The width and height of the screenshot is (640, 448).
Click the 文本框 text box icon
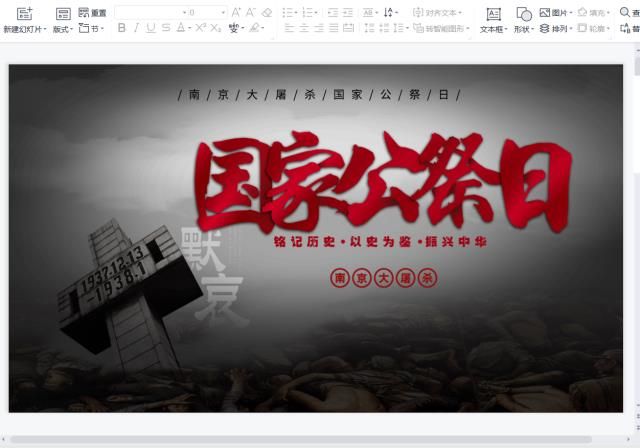(493, 15)
